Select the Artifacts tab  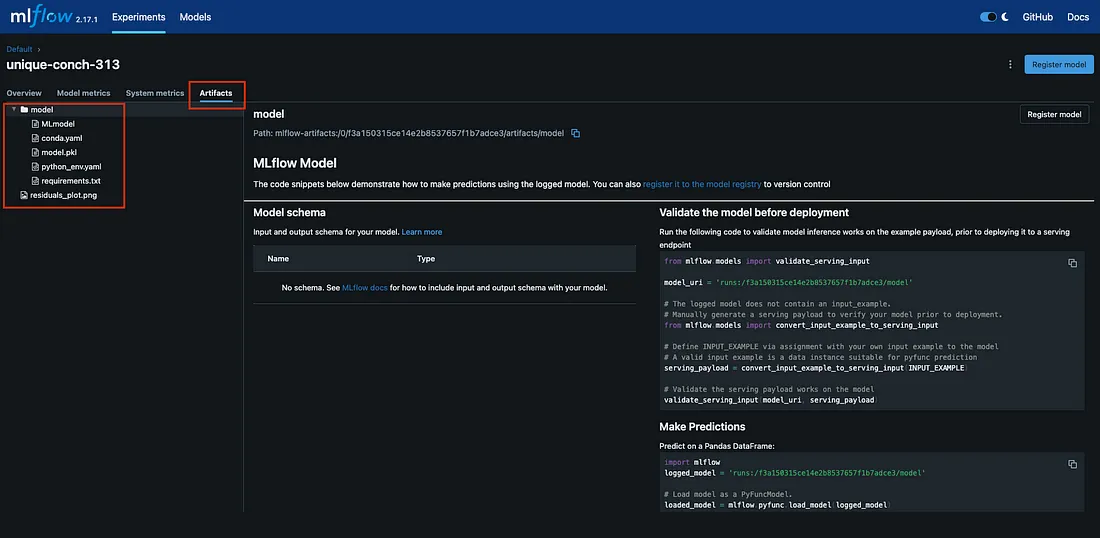216,93
